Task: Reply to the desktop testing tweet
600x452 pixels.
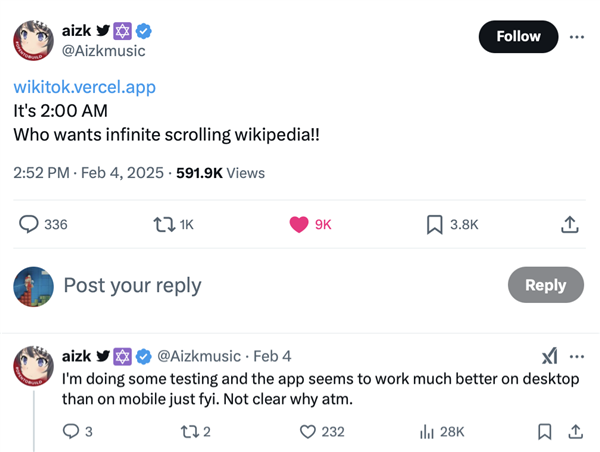Action: 72,431
